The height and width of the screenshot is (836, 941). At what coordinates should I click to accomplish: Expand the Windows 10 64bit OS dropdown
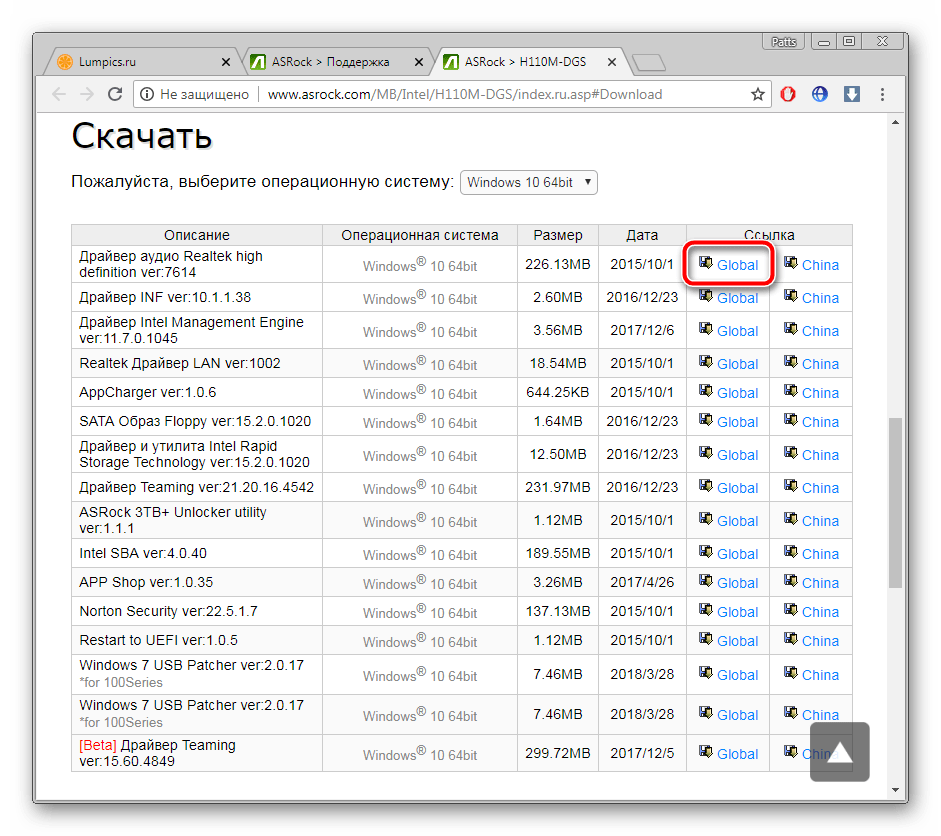pyautogui.click(x=528, y=182)
